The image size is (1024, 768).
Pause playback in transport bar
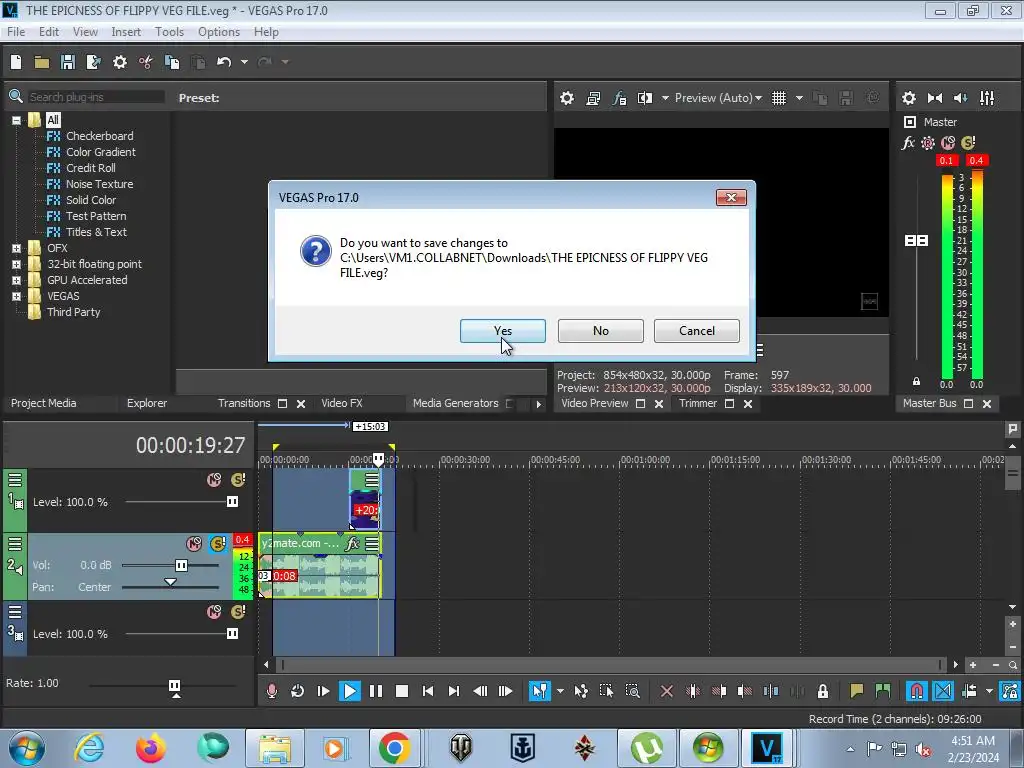(376, 691)
